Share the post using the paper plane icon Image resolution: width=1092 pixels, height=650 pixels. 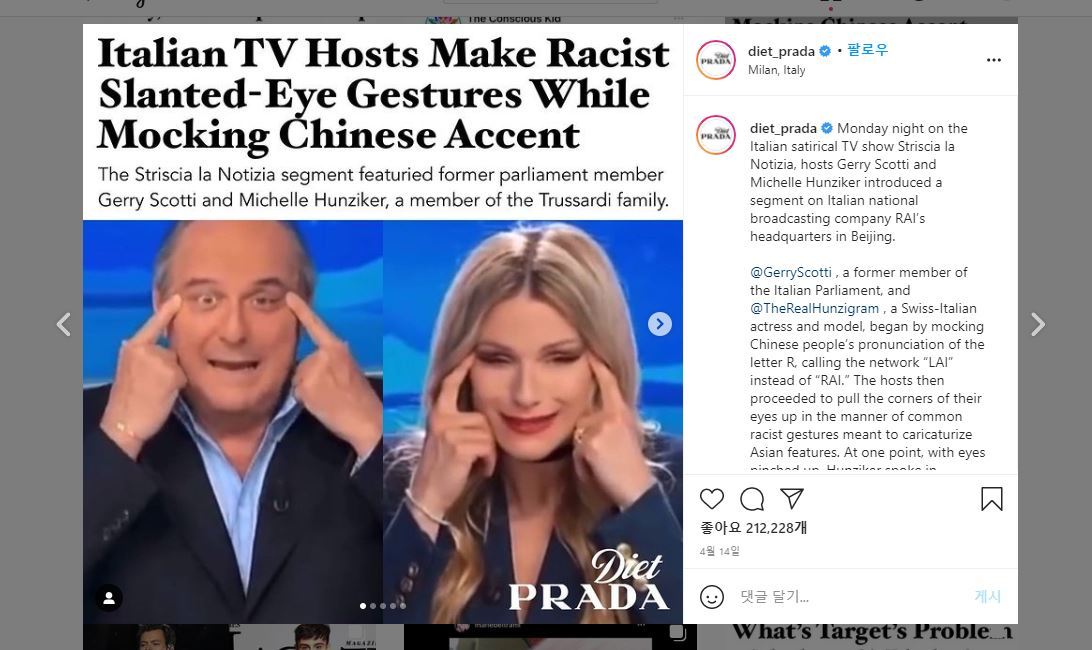pos(792,498)
